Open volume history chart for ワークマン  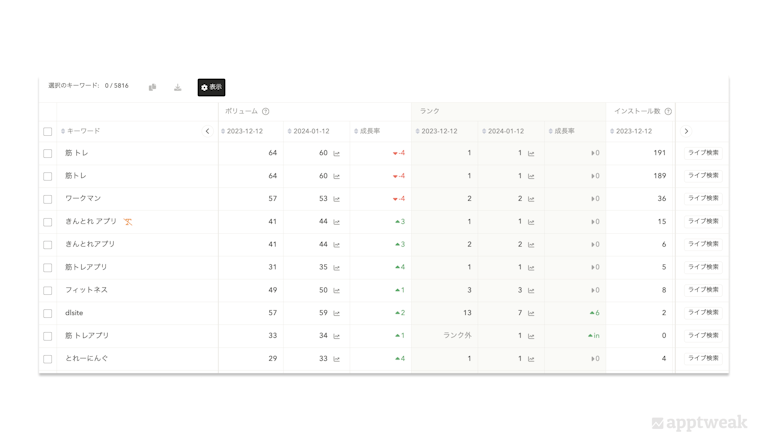(337, 199)
